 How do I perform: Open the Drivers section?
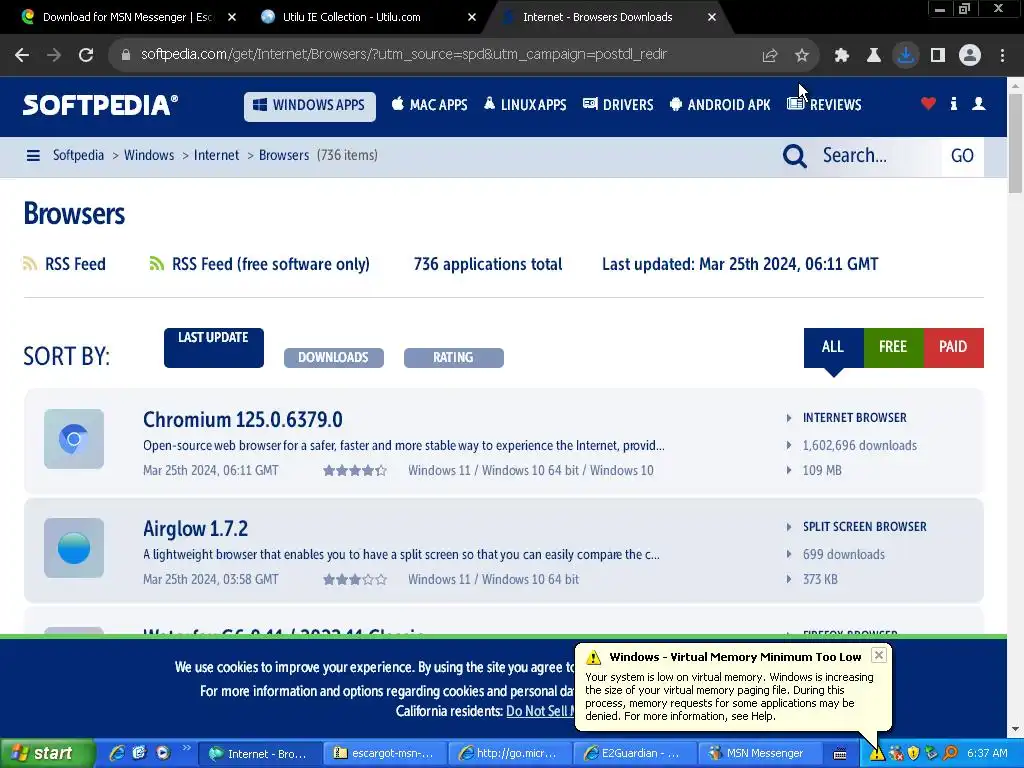pos(618,104)
